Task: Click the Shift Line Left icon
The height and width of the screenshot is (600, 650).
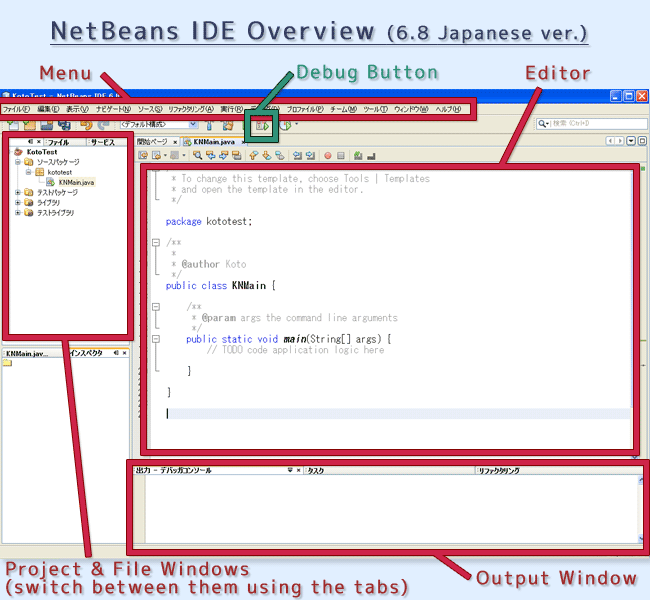Action: click(x=297, y=155)
